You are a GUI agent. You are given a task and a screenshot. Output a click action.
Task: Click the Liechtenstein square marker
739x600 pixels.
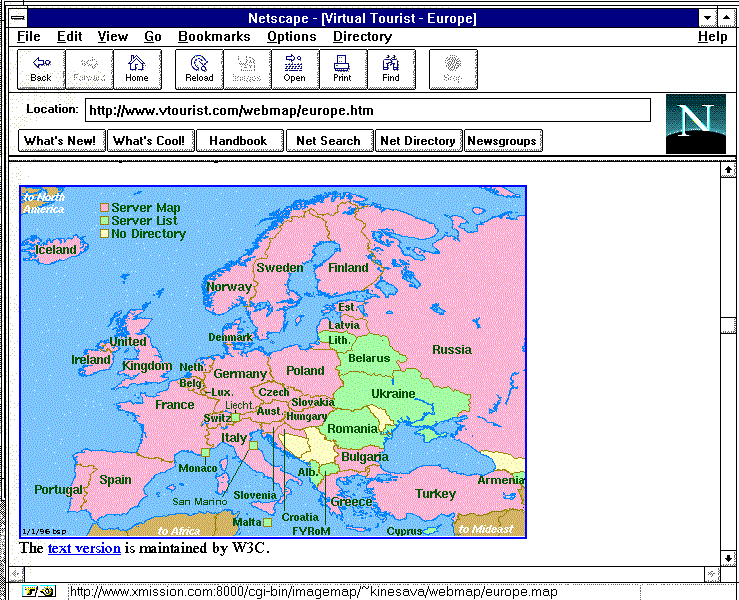[236, 417]
